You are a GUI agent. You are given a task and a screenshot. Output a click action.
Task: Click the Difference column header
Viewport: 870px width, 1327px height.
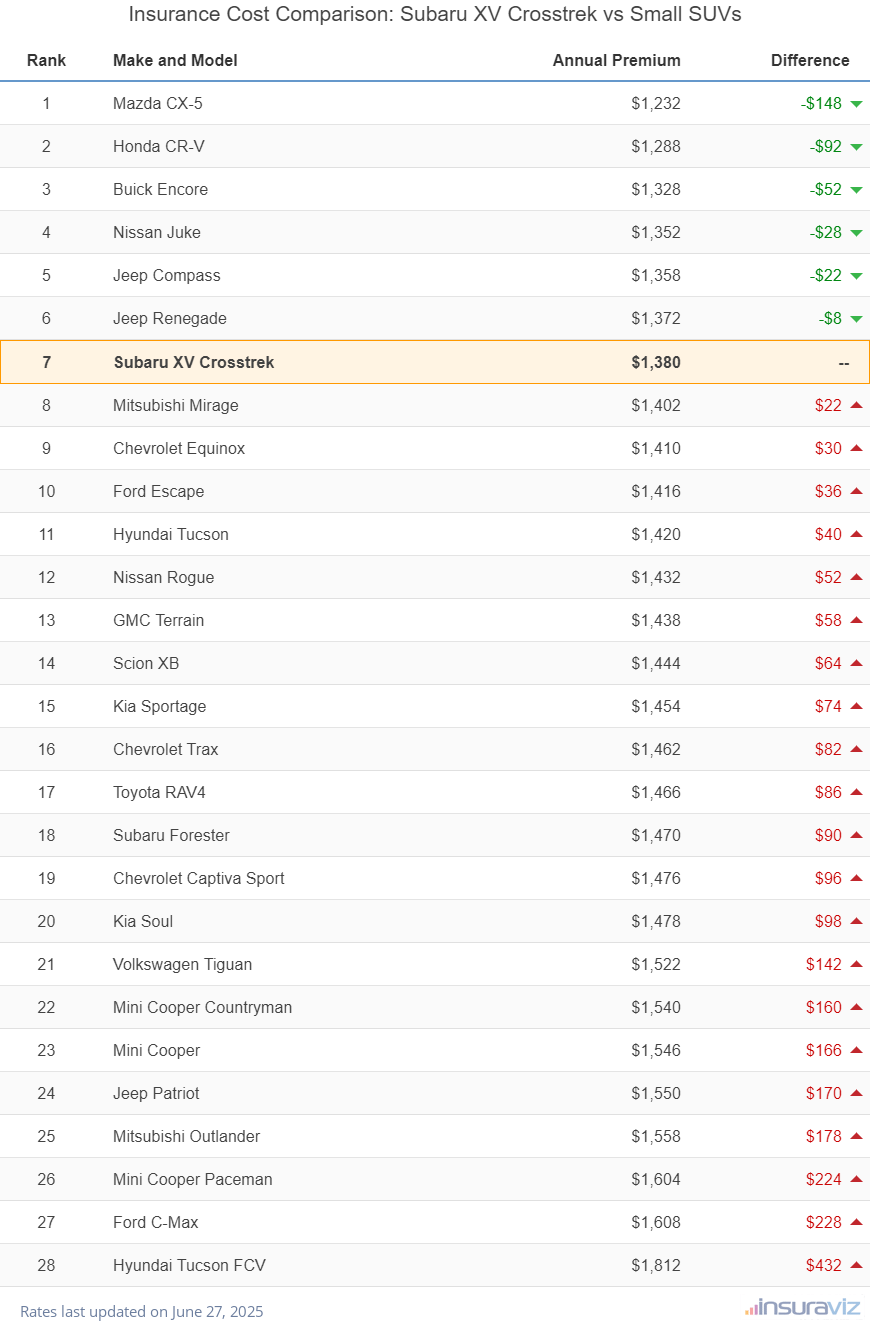coord(809,60)
